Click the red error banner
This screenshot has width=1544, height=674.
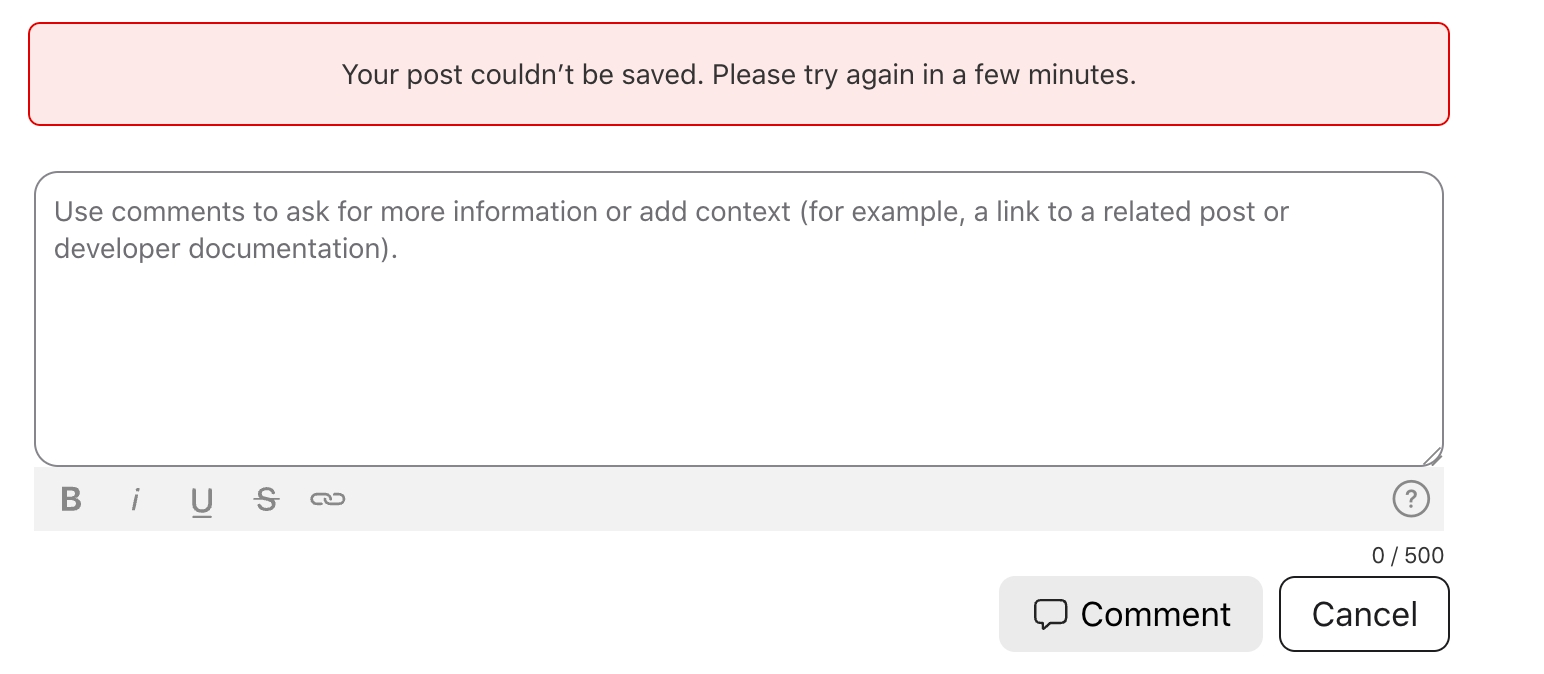(739, 74)
